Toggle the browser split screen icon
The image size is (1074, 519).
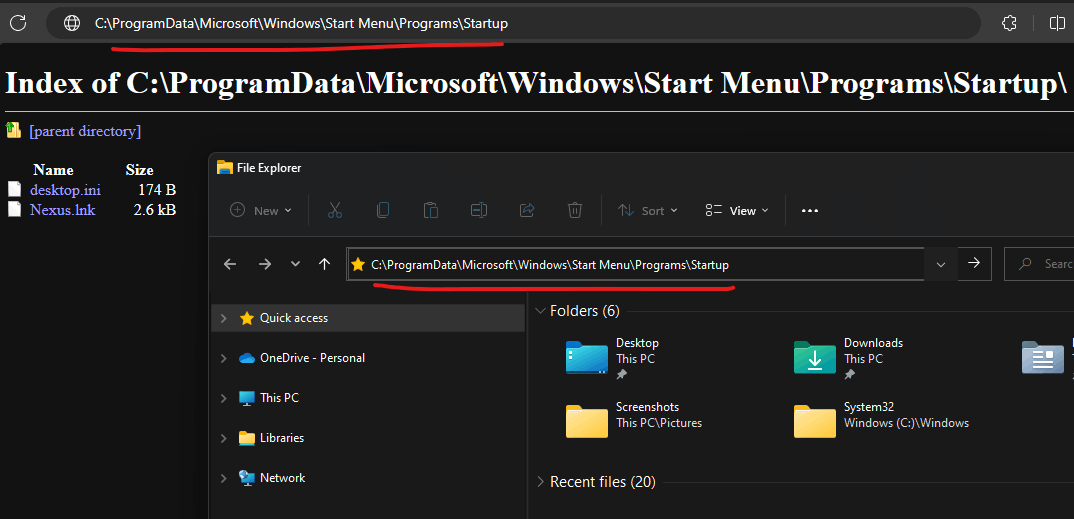(x=1057, y=23)
